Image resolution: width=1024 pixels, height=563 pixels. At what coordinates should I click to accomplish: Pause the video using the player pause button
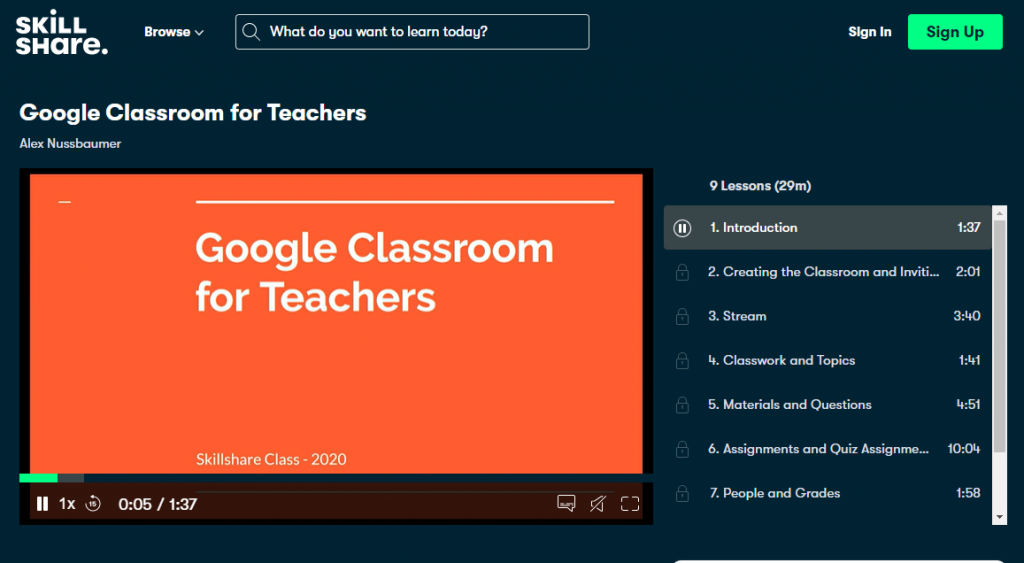click(42, 504)
